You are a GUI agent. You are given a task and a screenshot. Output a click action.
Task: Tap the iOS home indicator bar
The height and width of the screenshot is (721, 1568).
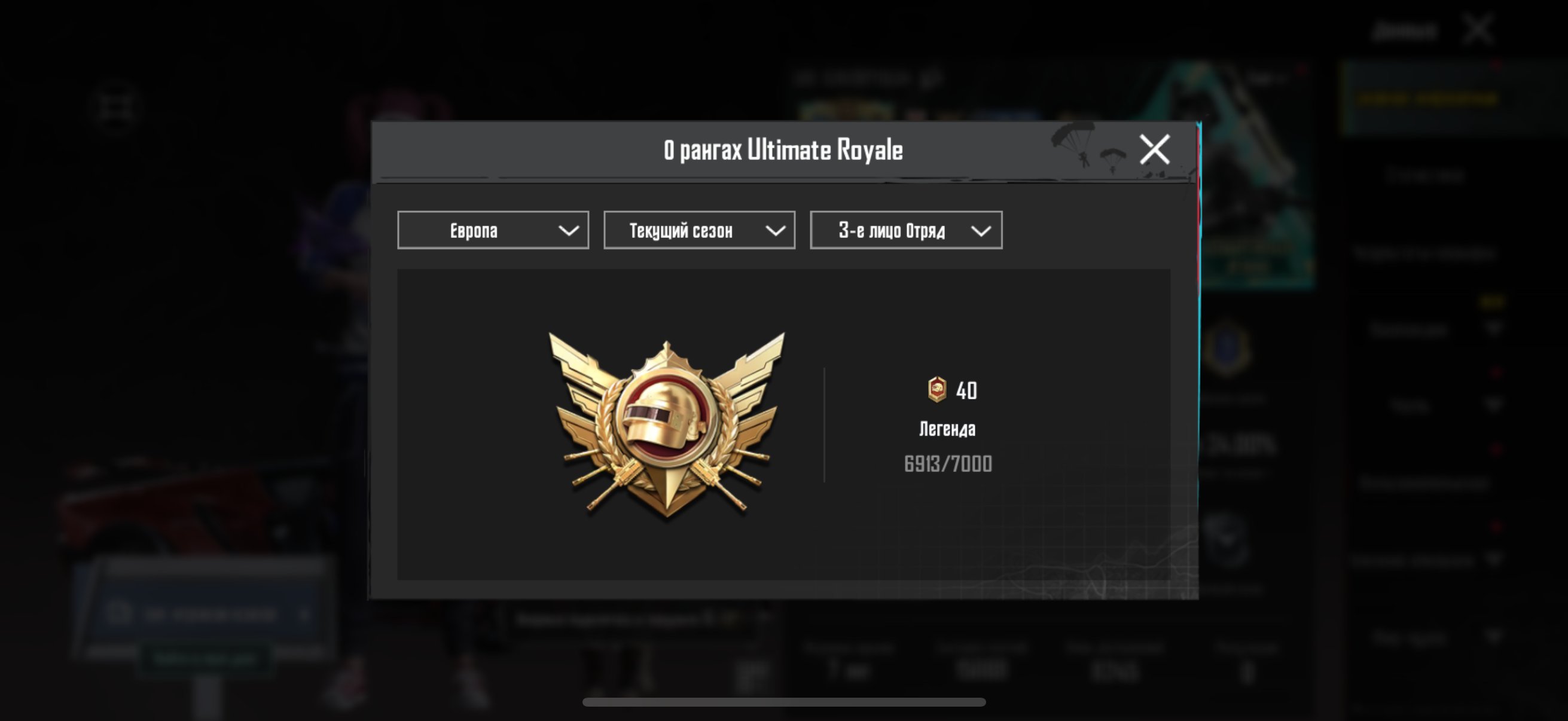coord(784,702)
